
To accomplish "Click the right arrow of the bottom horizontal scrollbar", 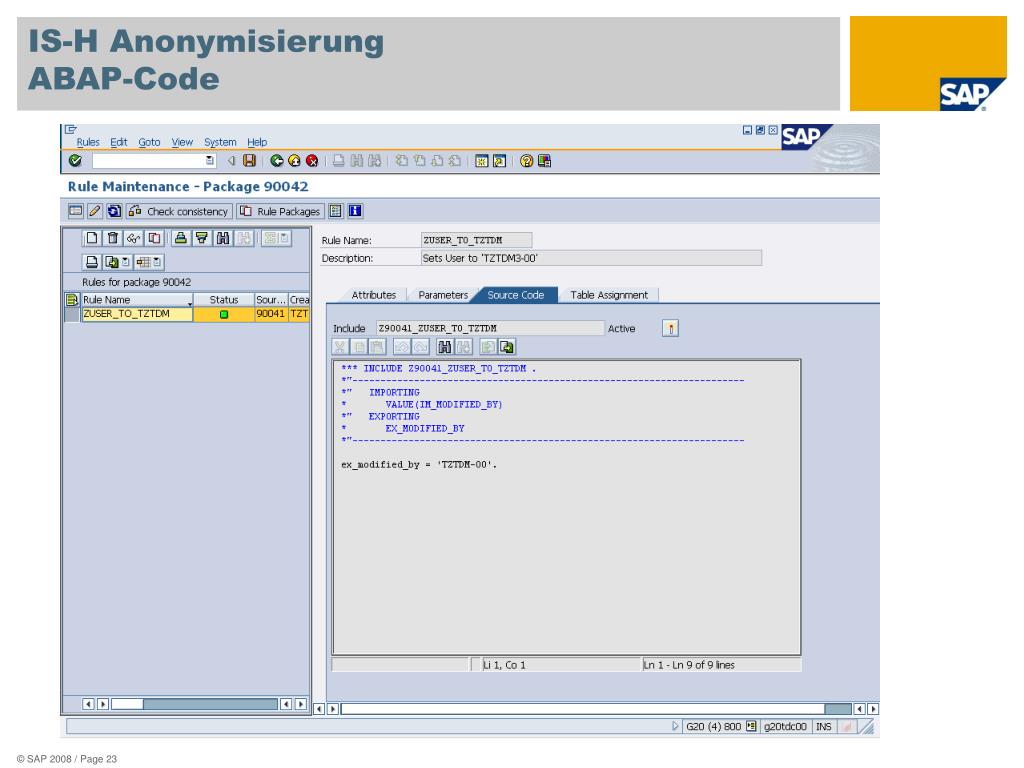I will coord(873,709).
